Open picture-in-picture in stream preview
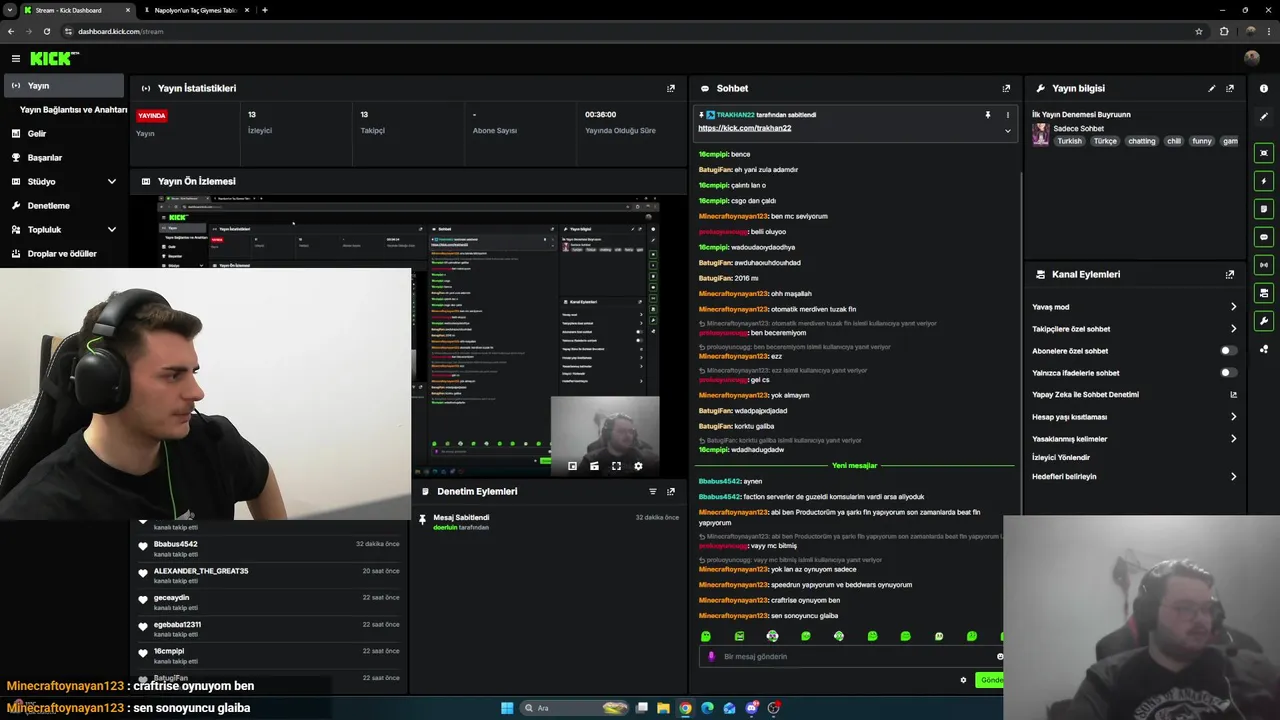 tap(572, 466)
